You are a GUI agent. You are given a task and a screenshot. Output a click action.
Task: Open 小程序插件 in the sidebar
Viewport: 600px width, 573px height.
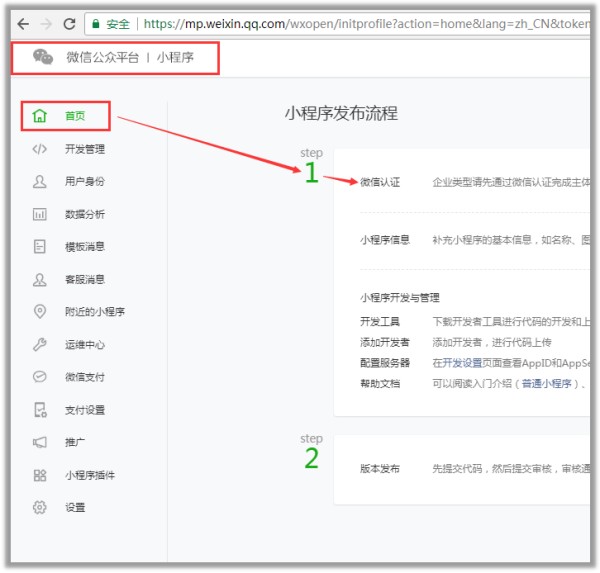pyautogui.click(x=89, y=475)
